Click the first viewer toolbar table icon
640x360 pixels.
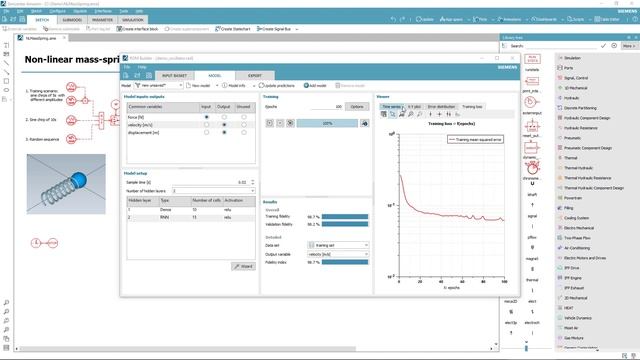[x=384, y=115]
